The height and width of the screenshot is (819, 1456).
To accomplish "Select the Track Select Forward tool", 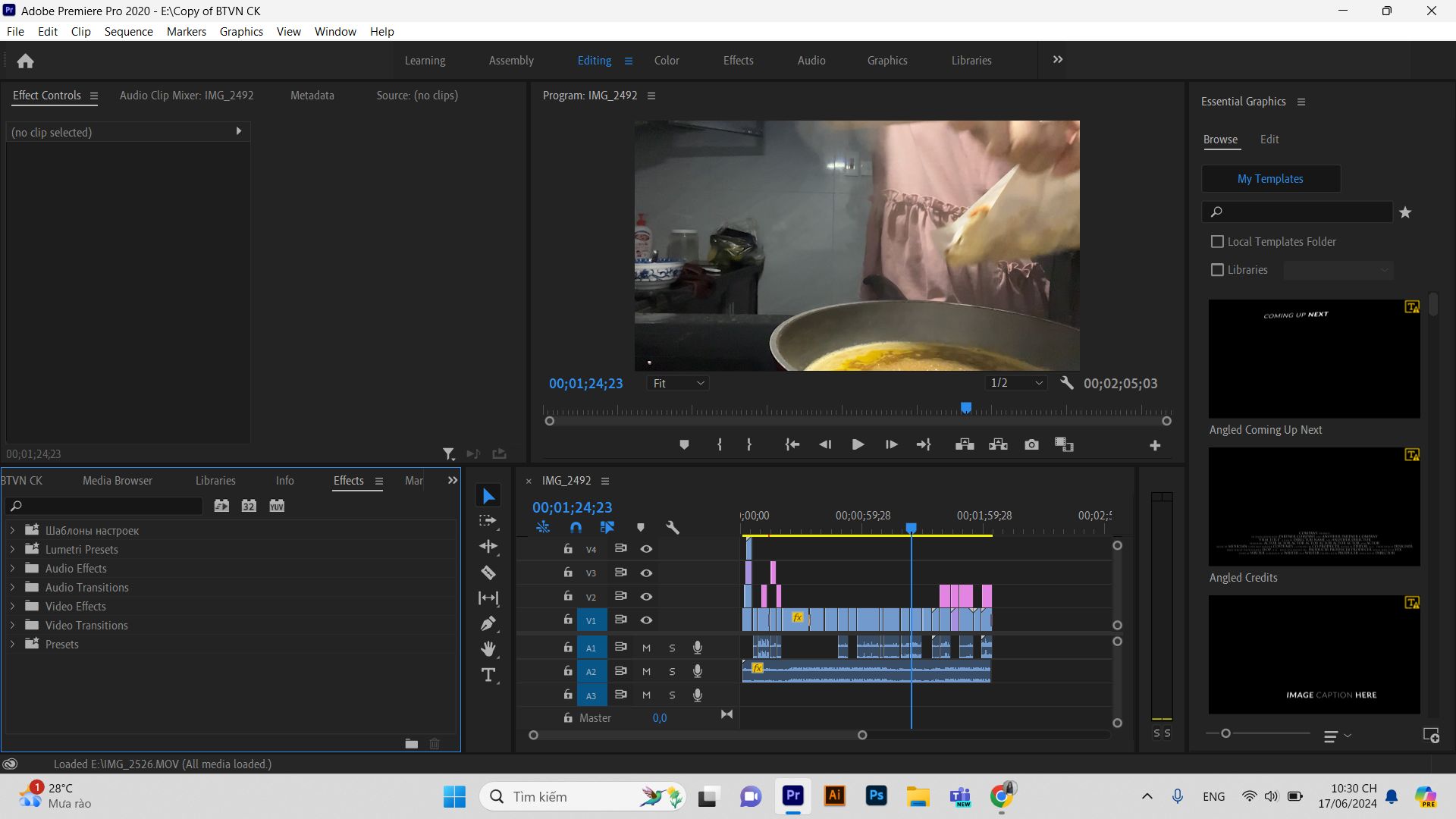I will [488, 521].
